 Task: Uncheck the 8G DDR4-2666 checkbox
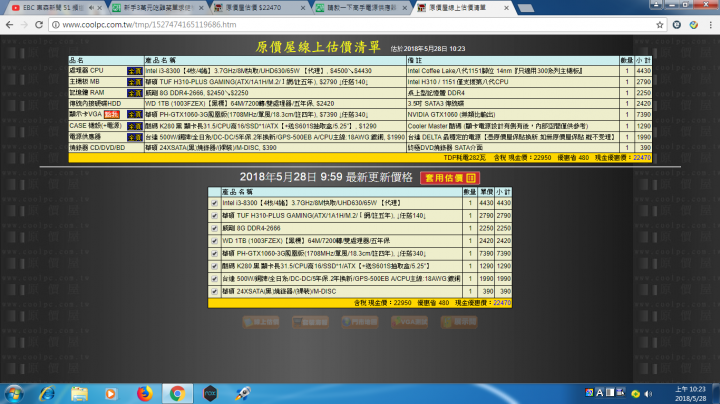pos(214,228)
